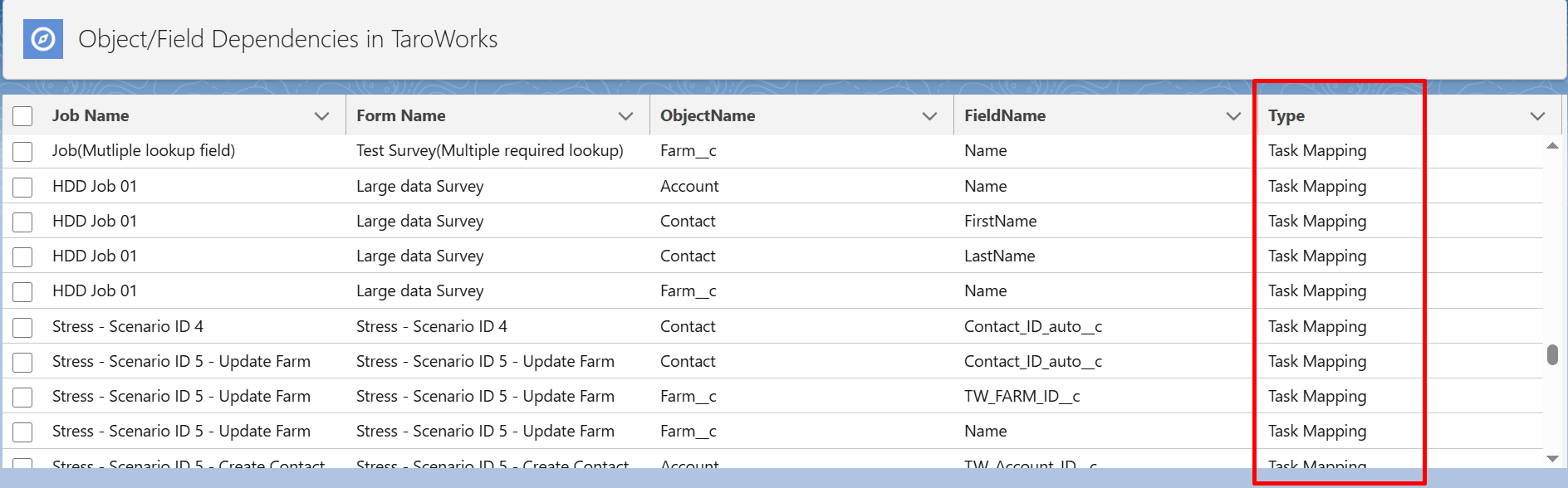
Task: Open the FieldName column chevron menu
Action: pos(1233,116)
